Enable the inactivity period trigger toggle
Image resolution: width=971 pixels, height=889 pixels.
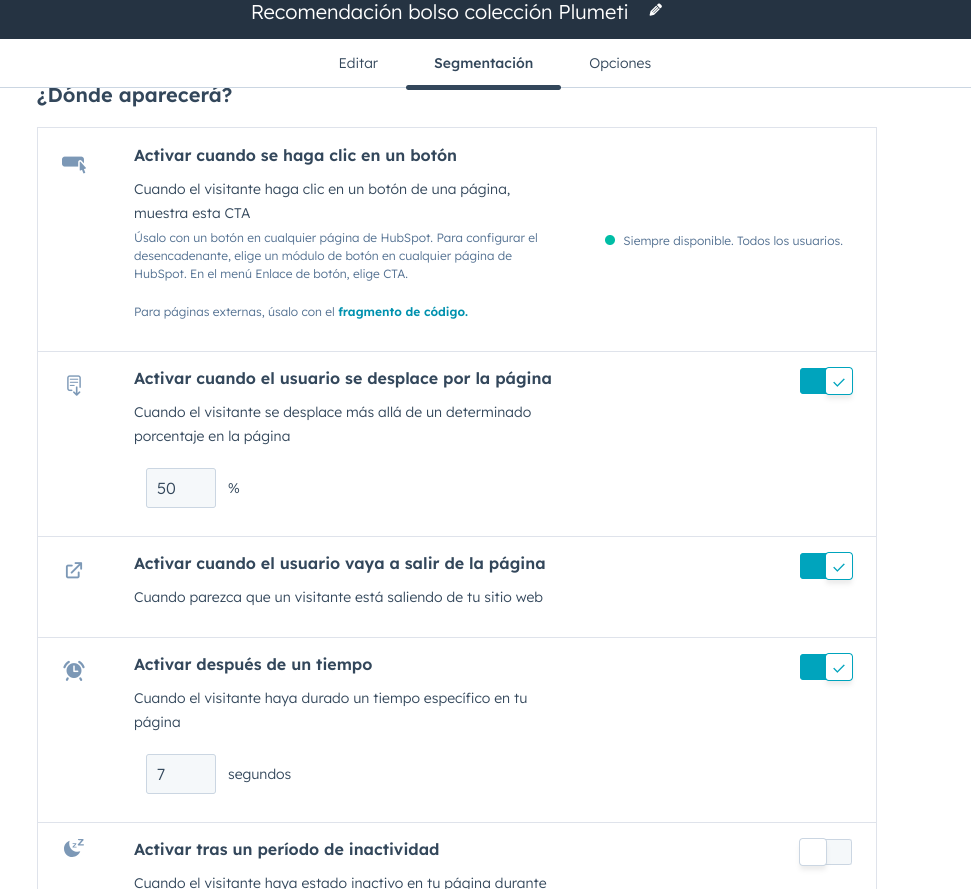(826, 852)
